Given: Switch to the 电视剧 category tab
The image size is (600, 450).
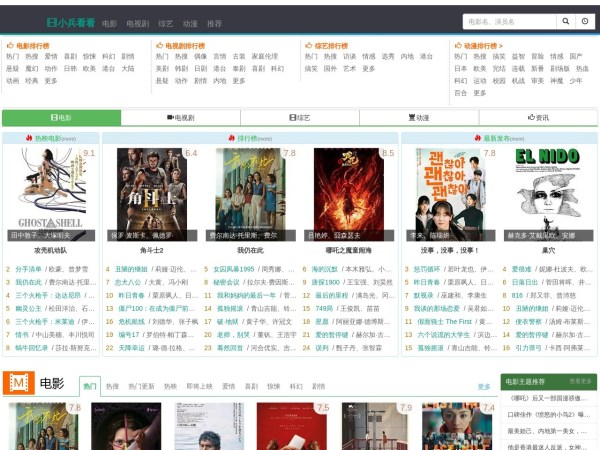Looking at the screenshot, I should (x=180, y=118).
